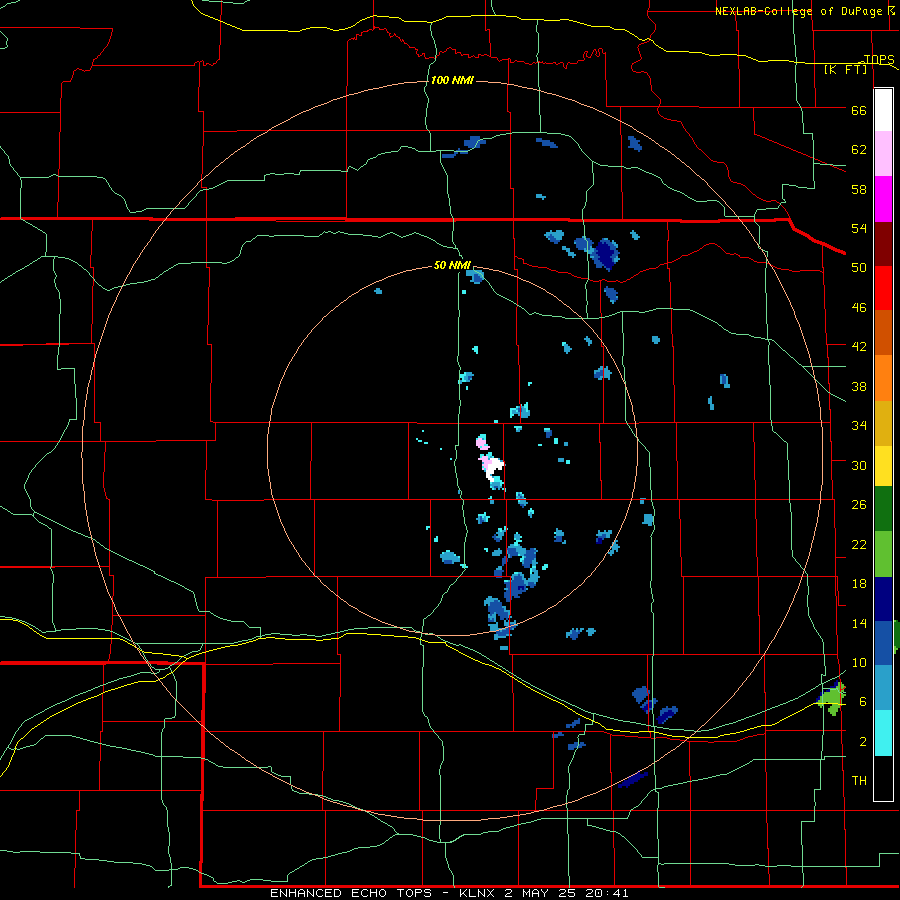Select the cyan legend band

[x=883, y=733]
